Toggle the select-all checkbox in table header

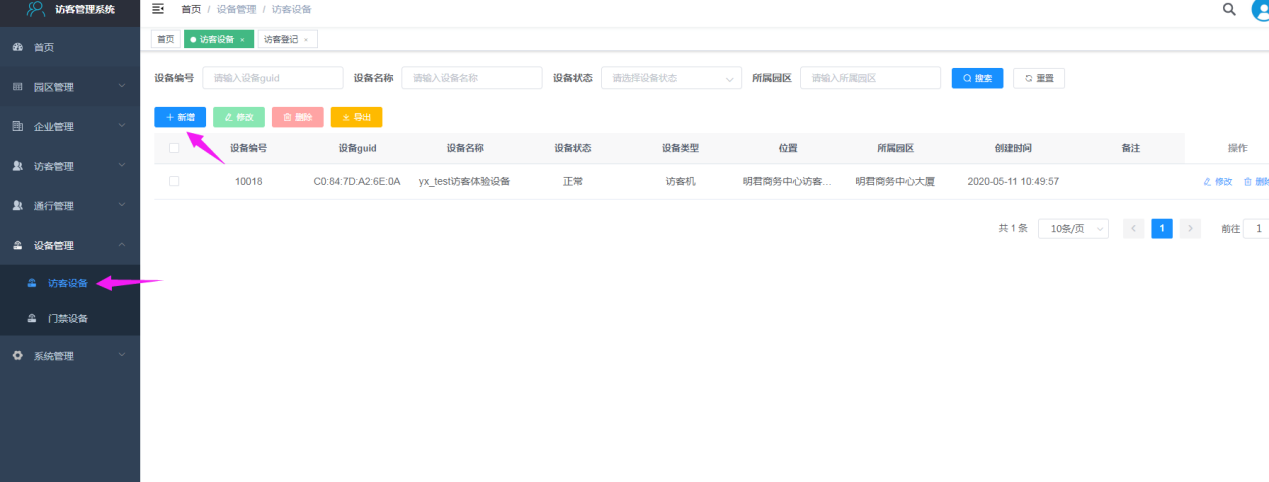pyautogui.click(x=174, y=148)
